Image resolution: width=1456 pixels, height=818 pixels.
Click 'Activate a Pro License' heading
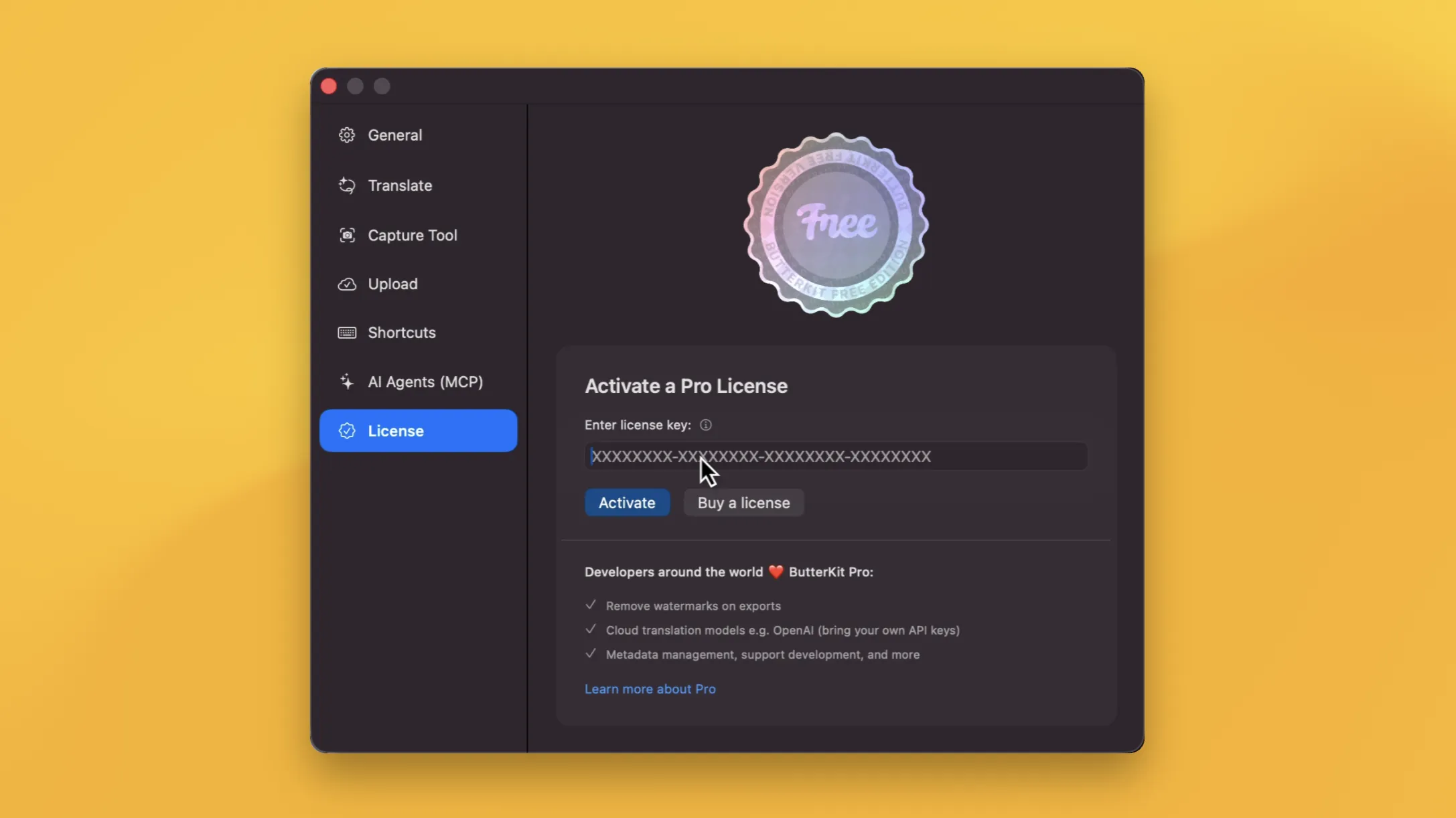[x=686, y=386]
